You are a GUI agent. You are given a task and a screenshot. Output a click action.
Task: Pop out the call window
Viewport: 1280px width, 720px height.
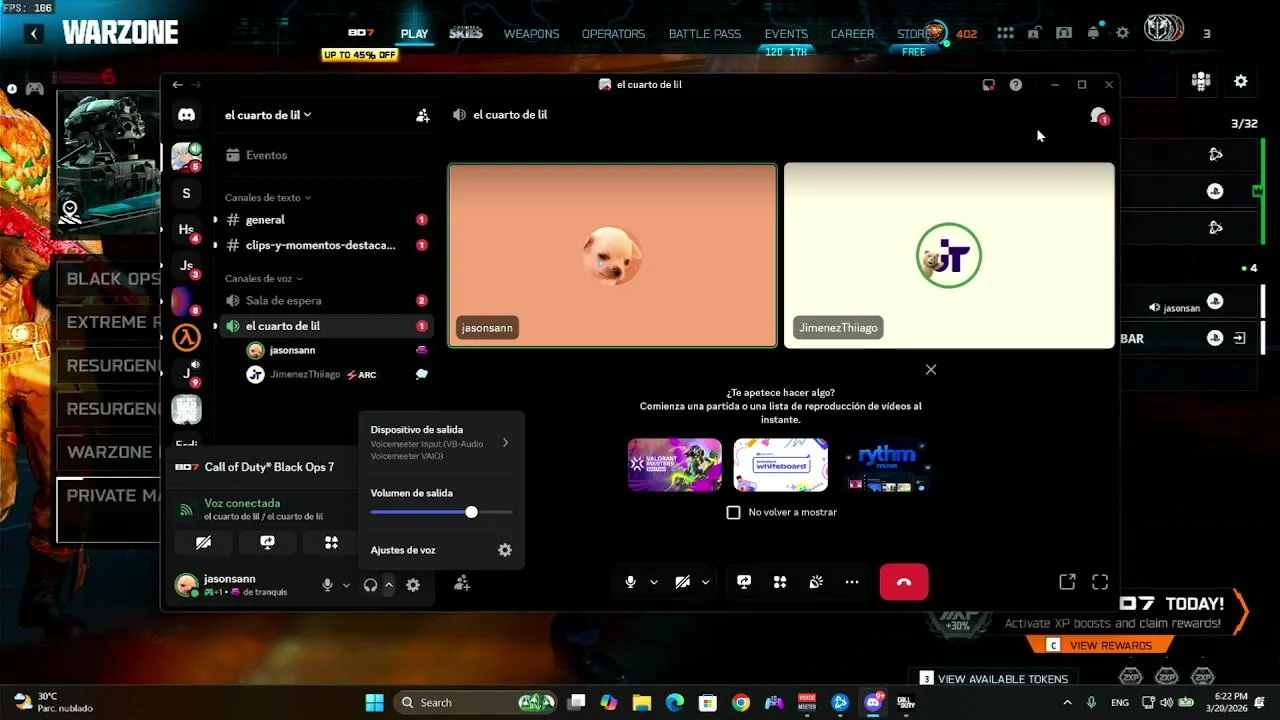[1067, 582]
